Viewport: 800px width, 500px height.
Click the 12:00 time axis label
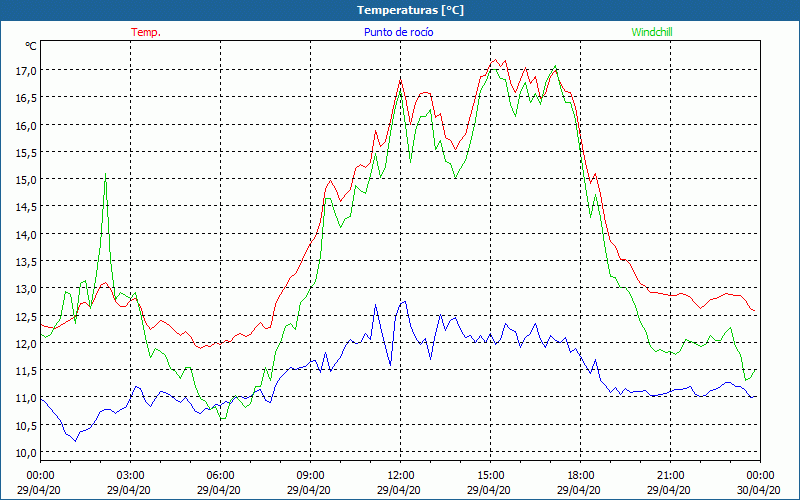tap(401, 476)
